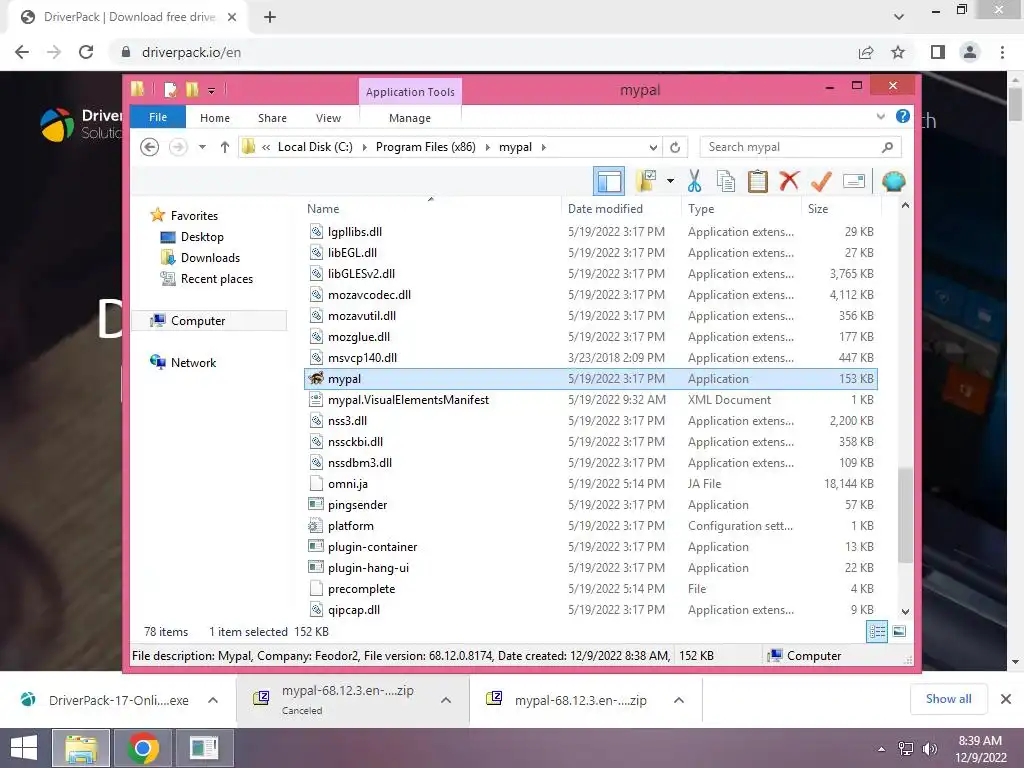
Task: Open the Home ribbon tab
Action: [x=215, y=118]
